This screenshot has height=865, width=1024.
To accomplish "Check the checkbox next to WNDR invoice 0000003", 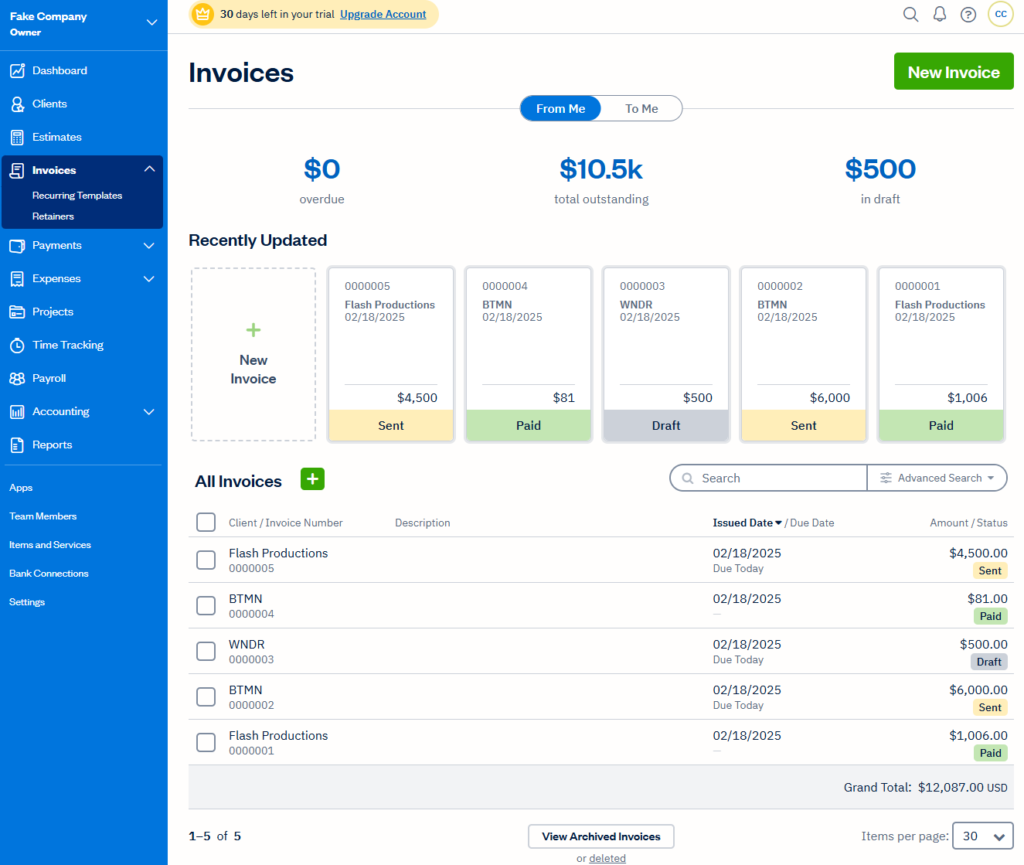I will pos(205,651).
